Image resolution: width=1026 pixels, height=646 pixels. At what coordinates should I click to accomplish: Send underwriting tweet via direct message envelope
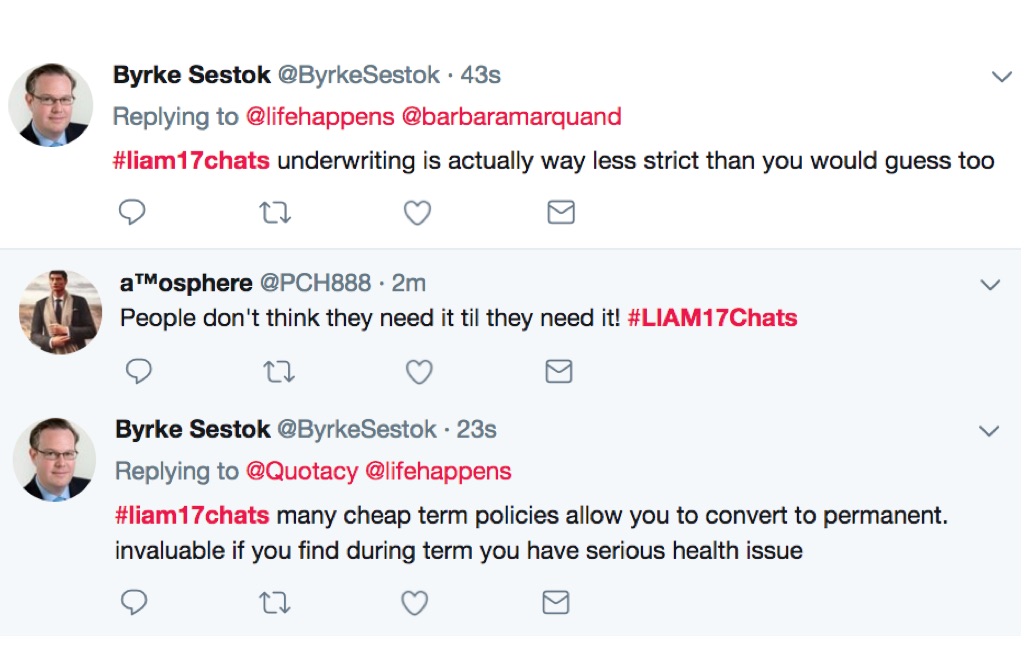561,212
